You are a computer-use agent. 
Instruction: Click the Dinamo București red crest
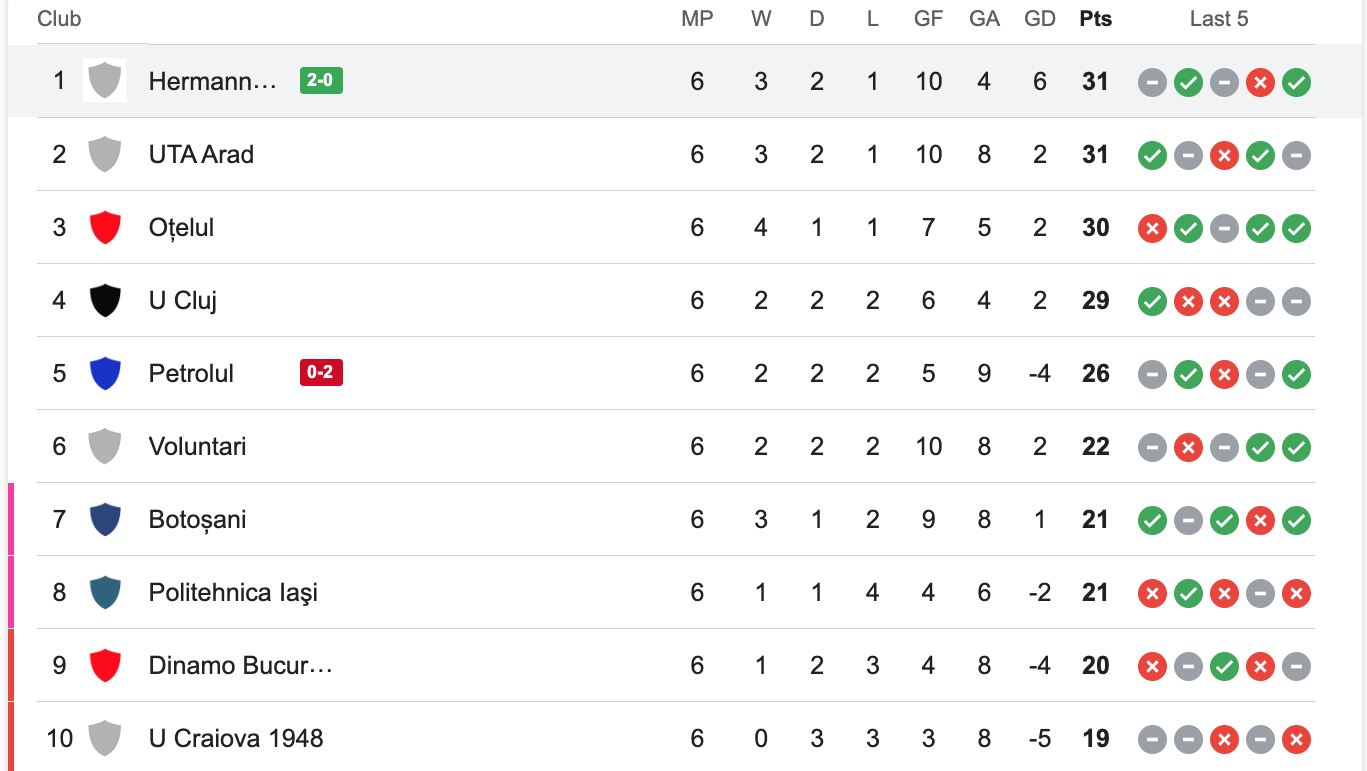[105, 665]
